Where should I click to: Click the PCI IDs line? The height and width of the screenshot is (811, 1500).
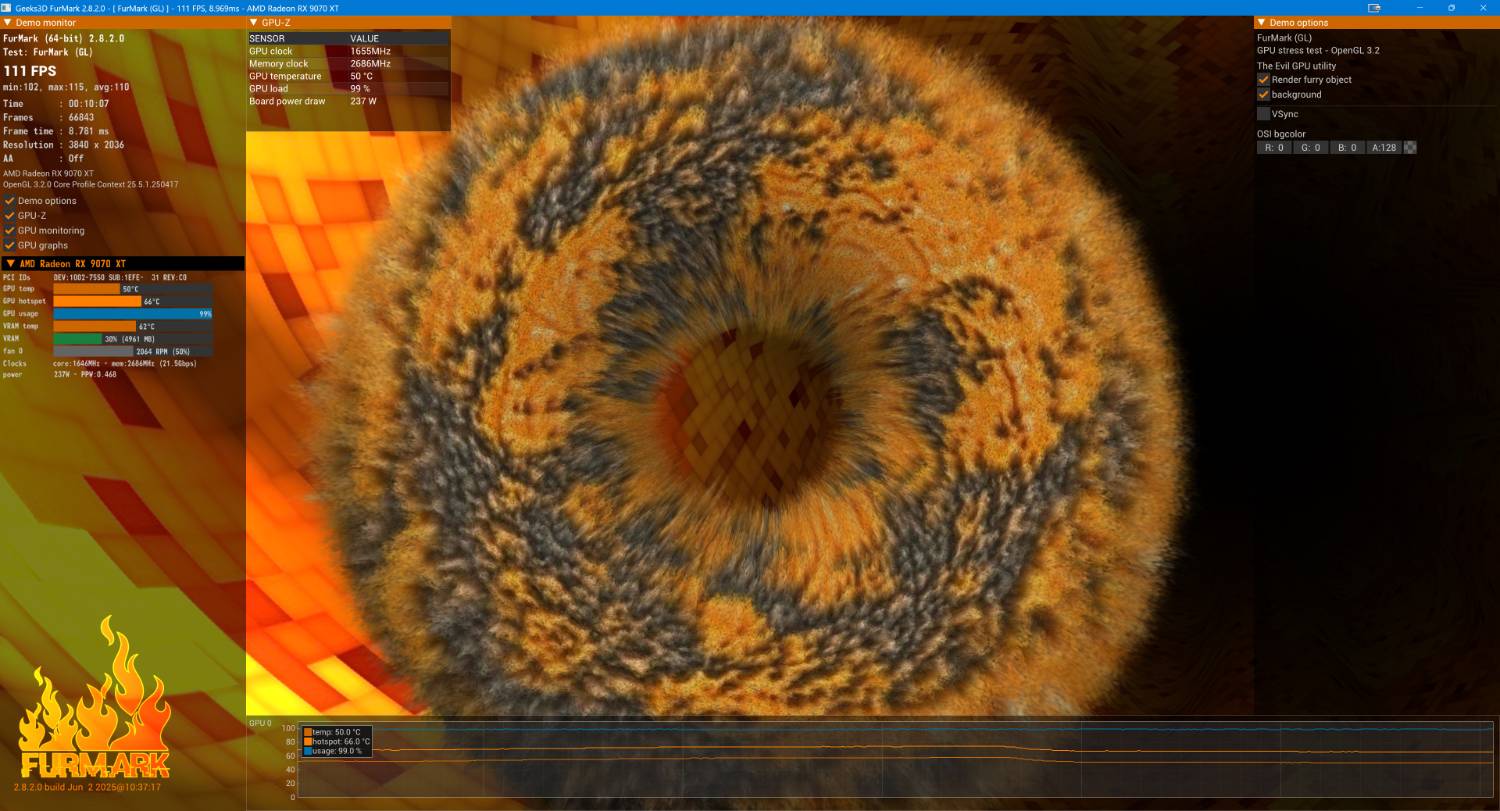click(x=95, y=277)
